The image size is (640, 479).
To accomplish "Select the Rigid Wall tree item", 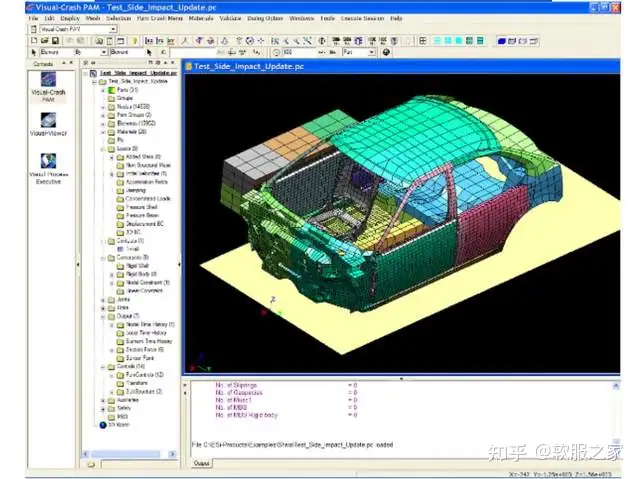I will pyautogui.click(x=137, y=266).
